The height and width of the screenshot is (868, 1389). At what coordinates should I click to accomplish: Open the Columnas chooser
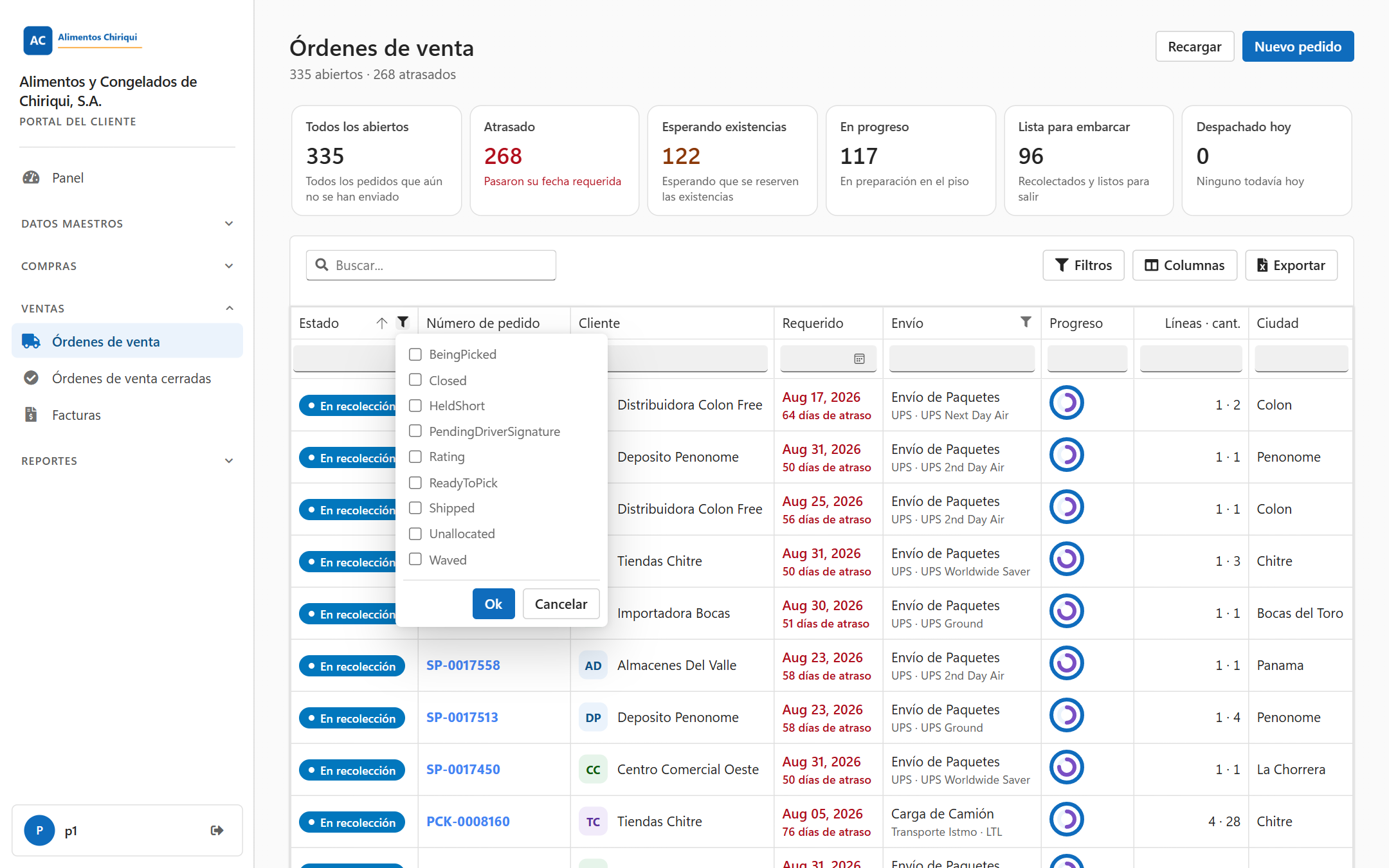[x=1185, y=265]
